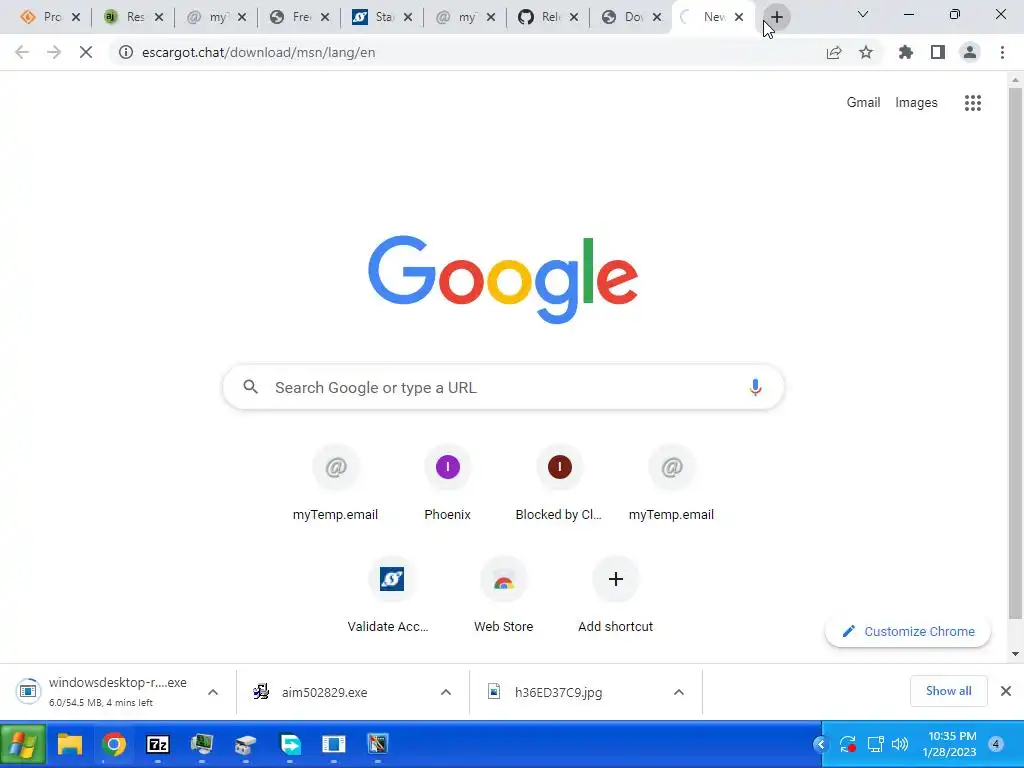Expand options for aim502829.exe download

pyautogui.click(x=446, y=692)
